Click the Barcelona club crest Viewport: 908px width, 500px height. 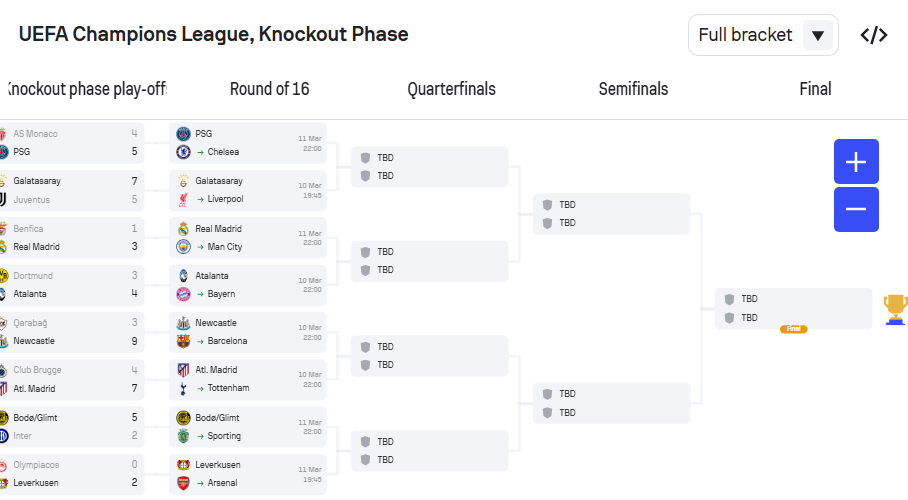183,341
